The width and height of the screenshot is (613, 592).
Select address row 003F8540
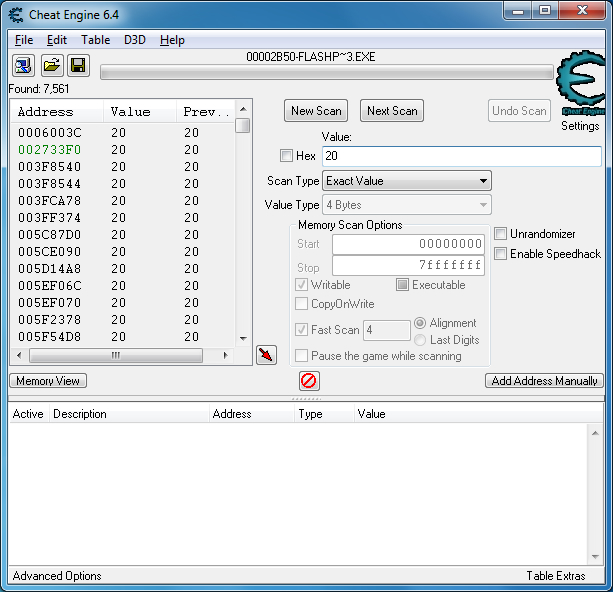tap(123, 167)
